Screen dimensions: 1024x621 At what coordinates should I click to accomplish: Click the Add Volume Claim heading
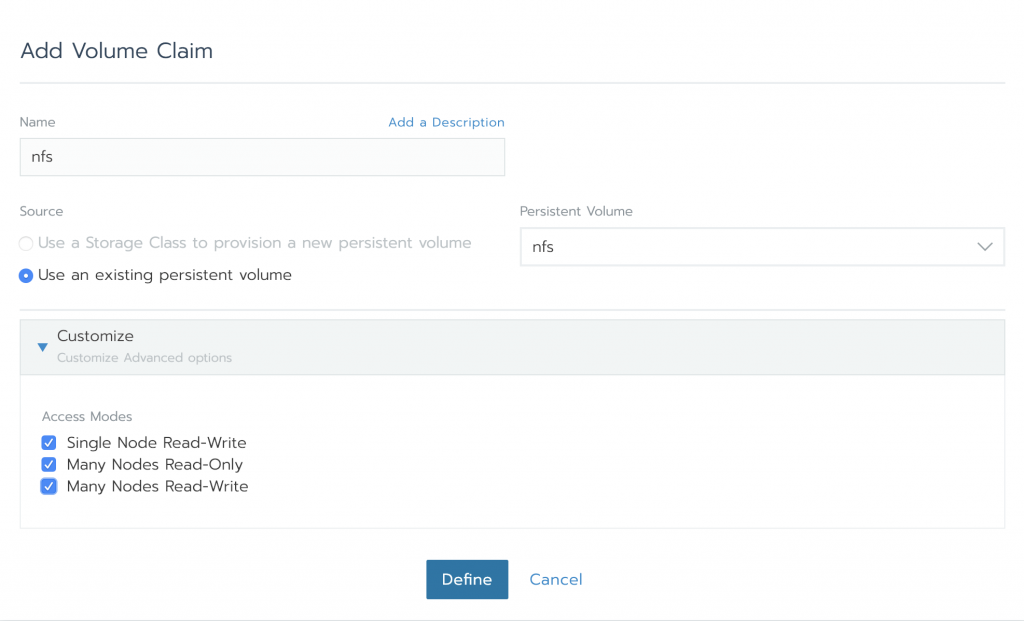click(117, 51)
